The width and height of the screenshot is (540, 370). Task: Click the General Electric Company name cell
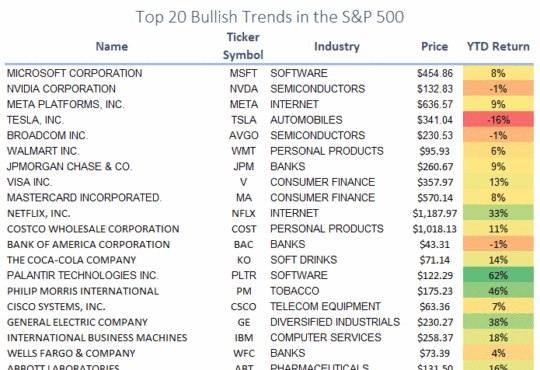(x=77, y=322)
